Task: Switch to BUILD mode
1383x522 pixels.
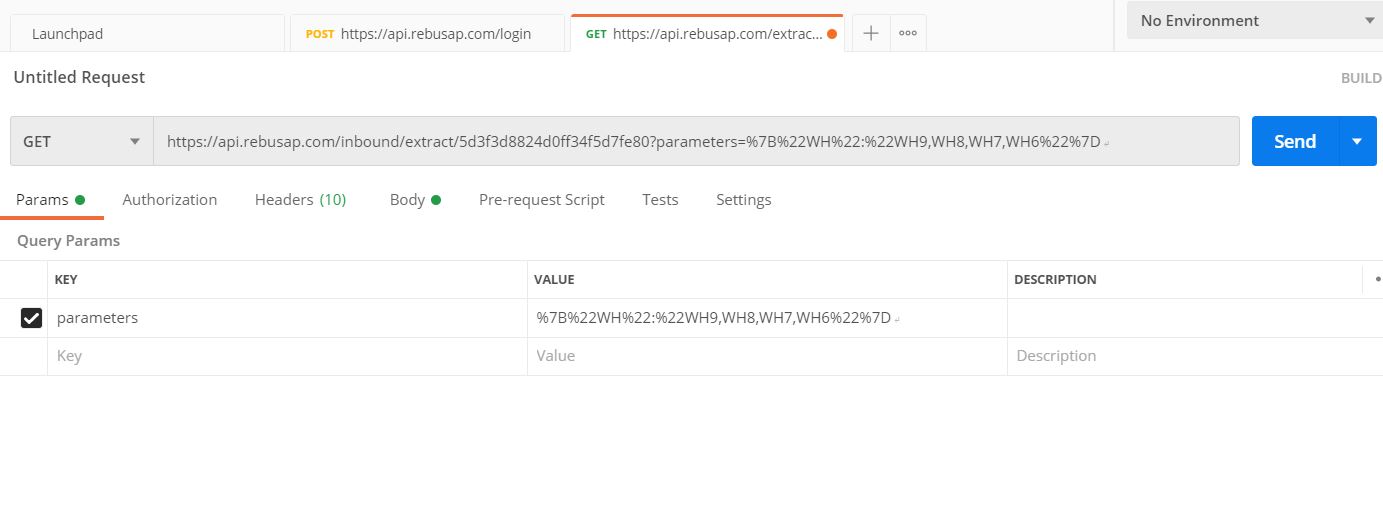Action: pyautogui.click(x=1361, y=78)
